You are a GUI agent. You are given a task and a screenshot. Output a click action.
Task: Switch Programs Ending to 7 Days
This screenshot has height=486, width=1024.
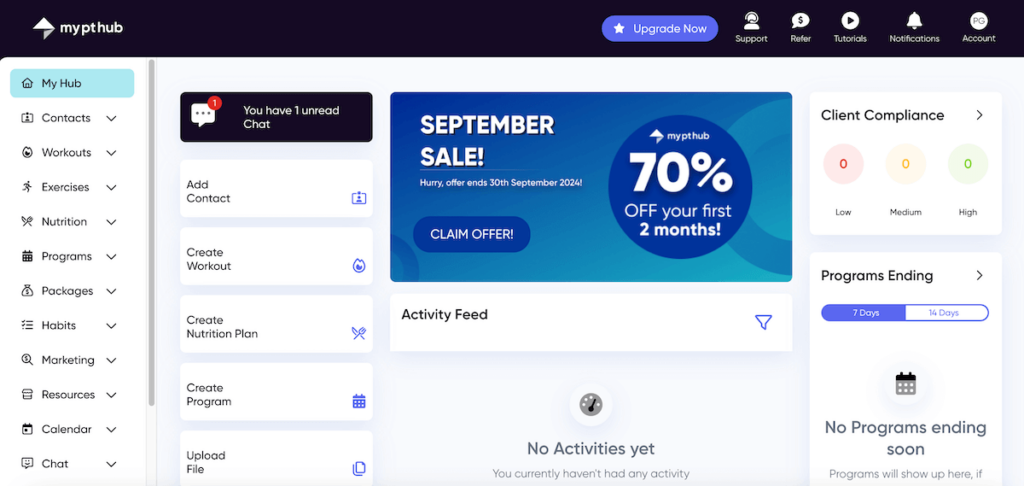point(864,313)
